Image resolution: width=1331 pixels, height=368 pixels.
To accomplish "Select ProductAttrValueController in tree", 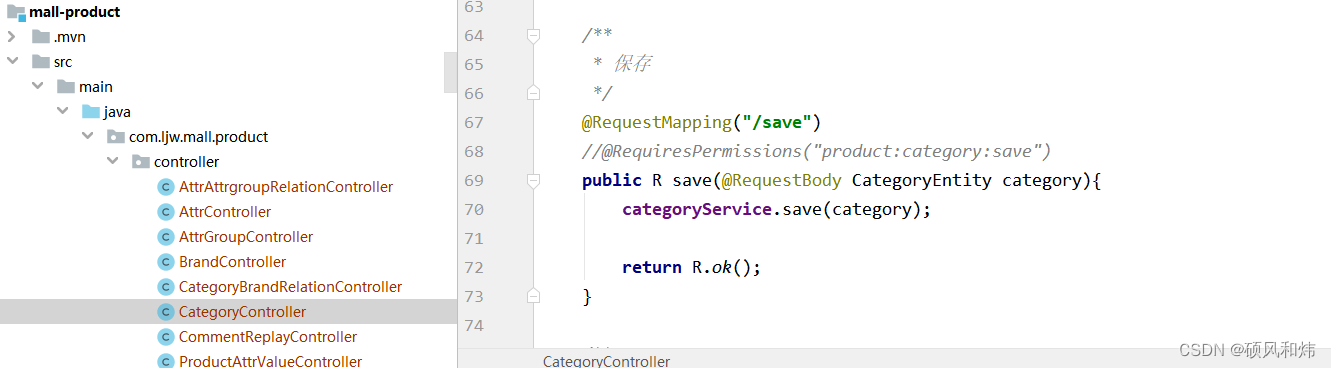I will point(270,361).
